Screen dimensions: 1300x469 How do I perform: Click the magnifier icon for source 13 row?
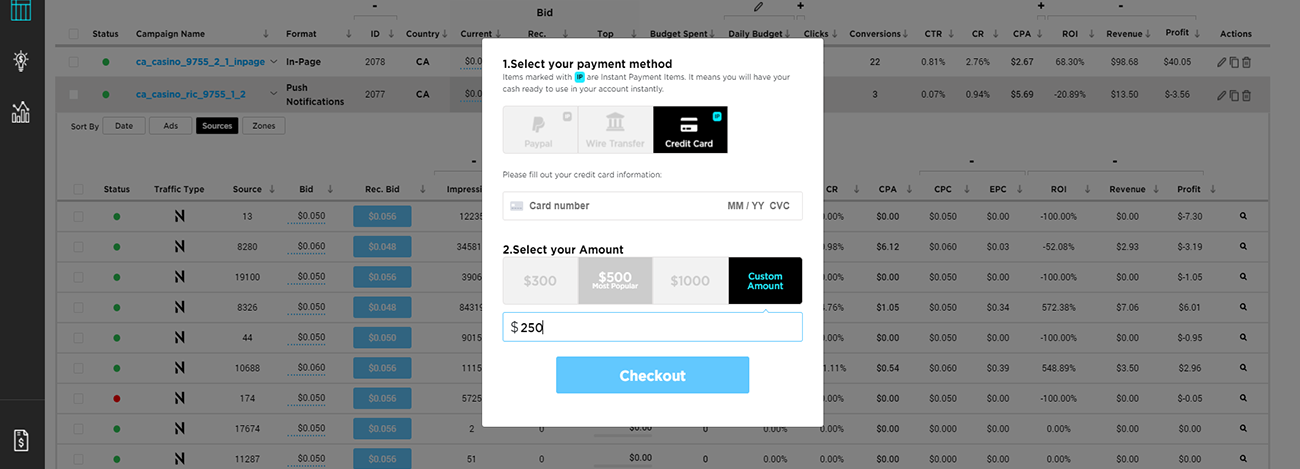coord(1244,216)
